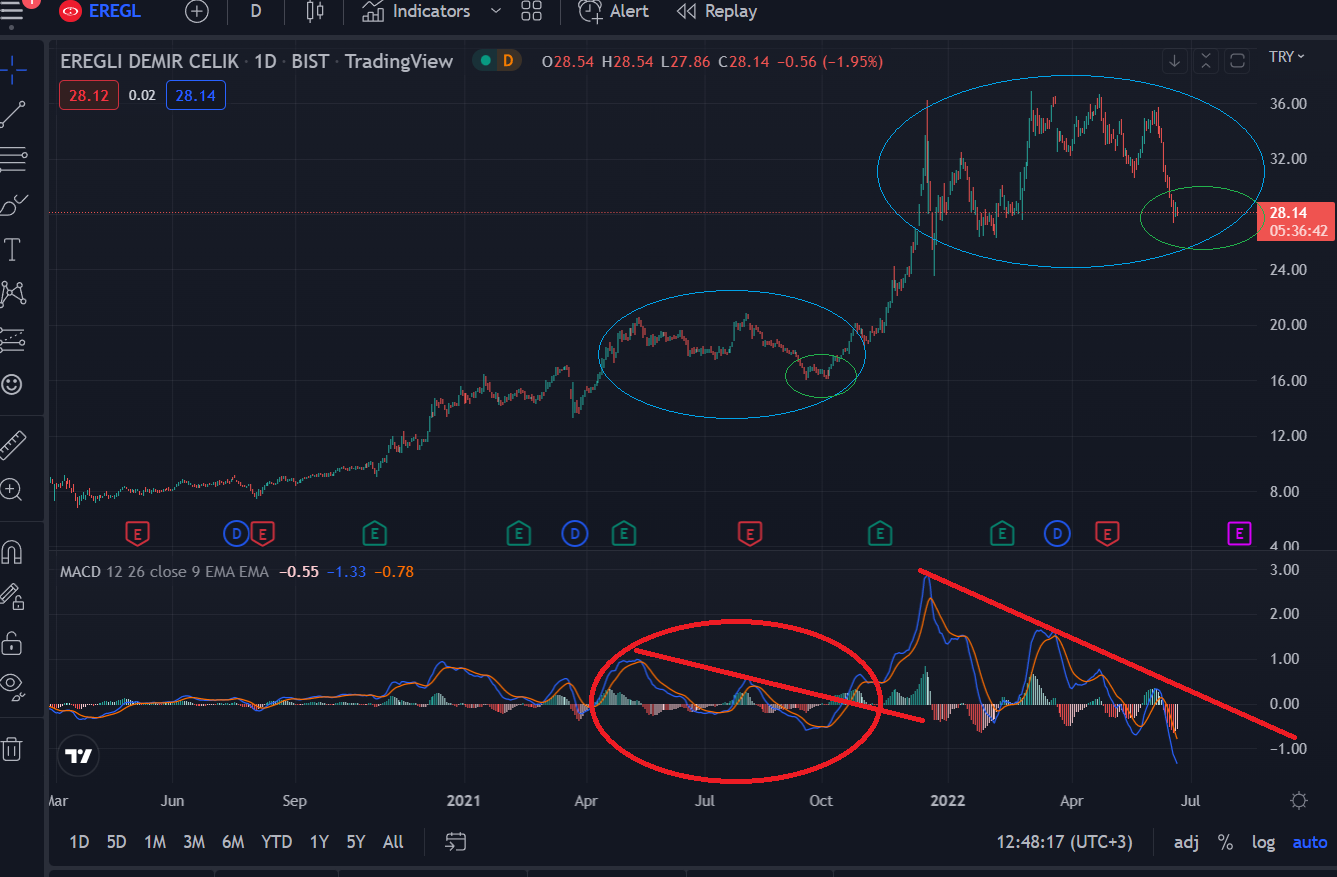Open the D time interval selector
The image size is (1337, 877).
256,12
